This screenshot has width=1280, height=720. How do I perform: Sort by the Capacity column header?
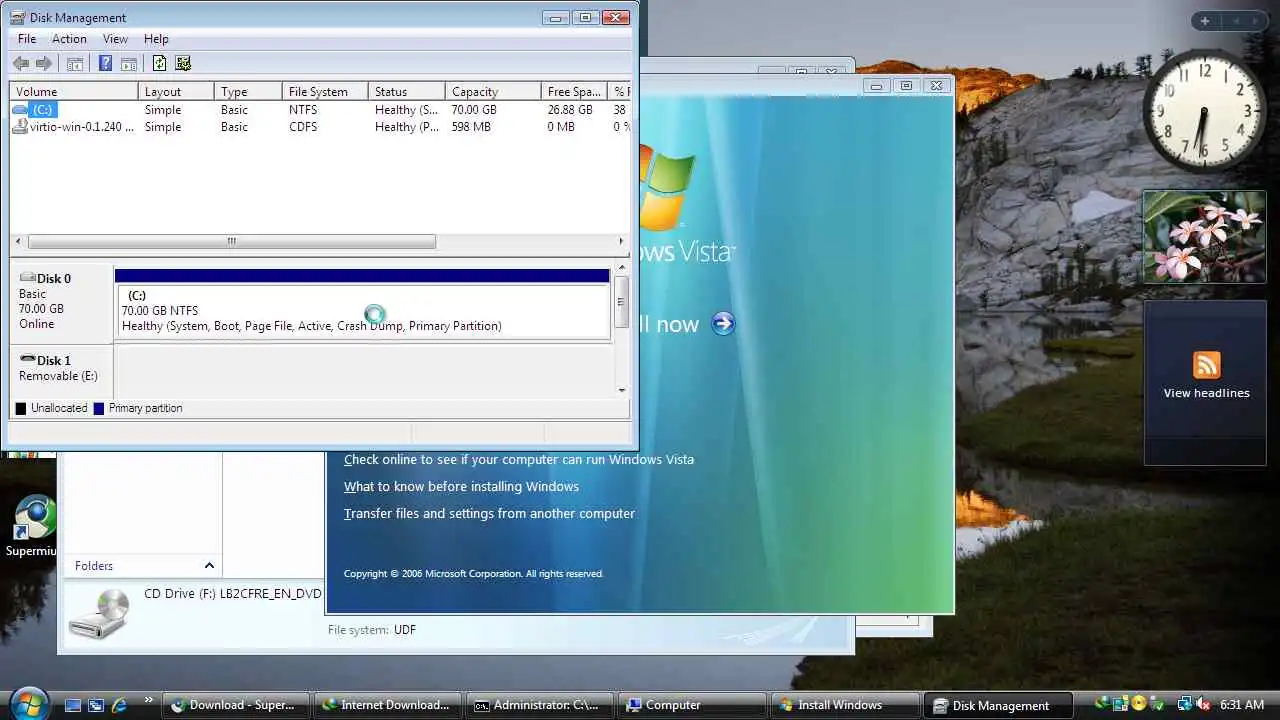point(493,91)
